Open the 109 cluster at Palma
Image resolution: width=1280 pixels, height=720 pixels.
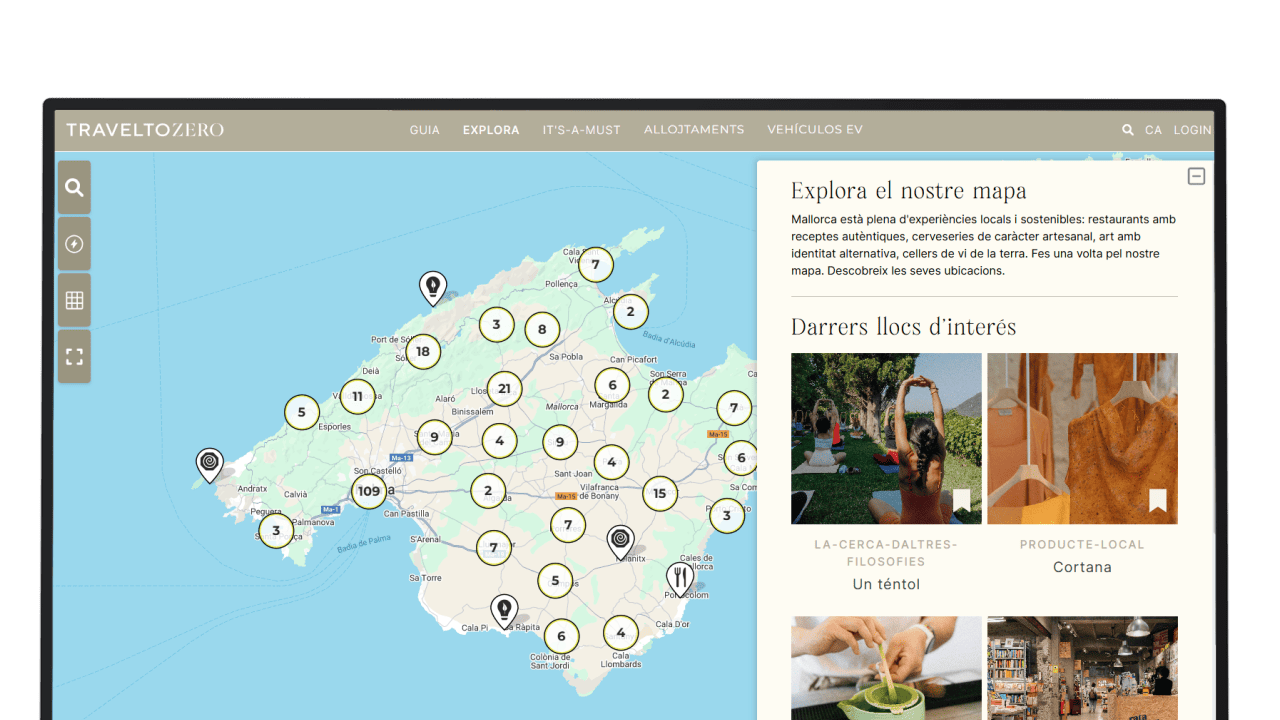pos(369,491)
